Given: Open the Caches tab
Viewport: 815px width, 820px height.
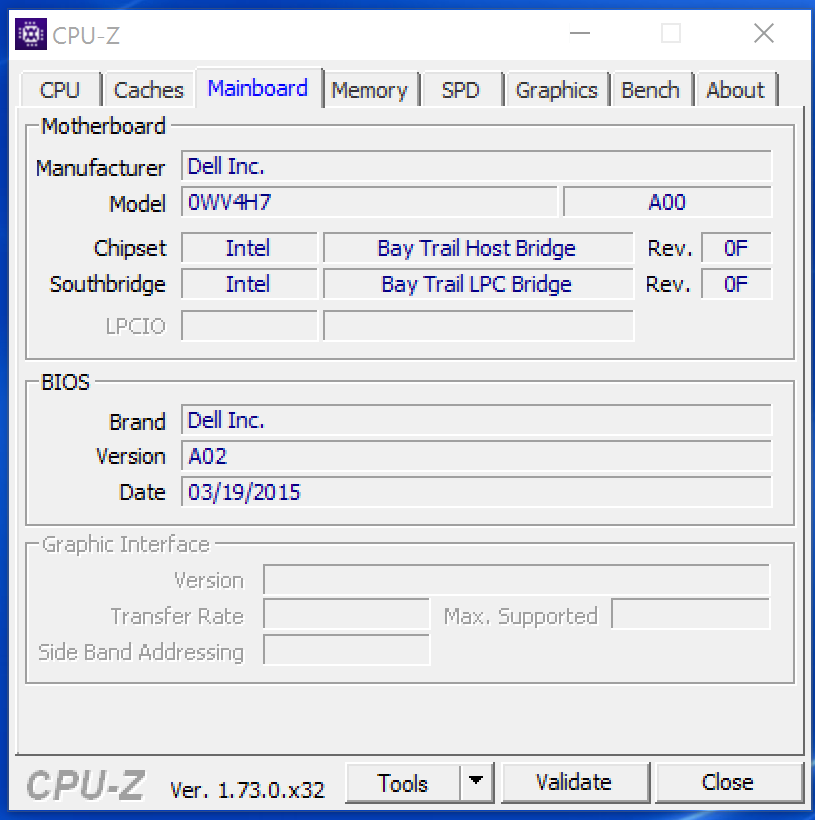Looking at the screenshot, I should pyautogui.click(x=149, y=90).
